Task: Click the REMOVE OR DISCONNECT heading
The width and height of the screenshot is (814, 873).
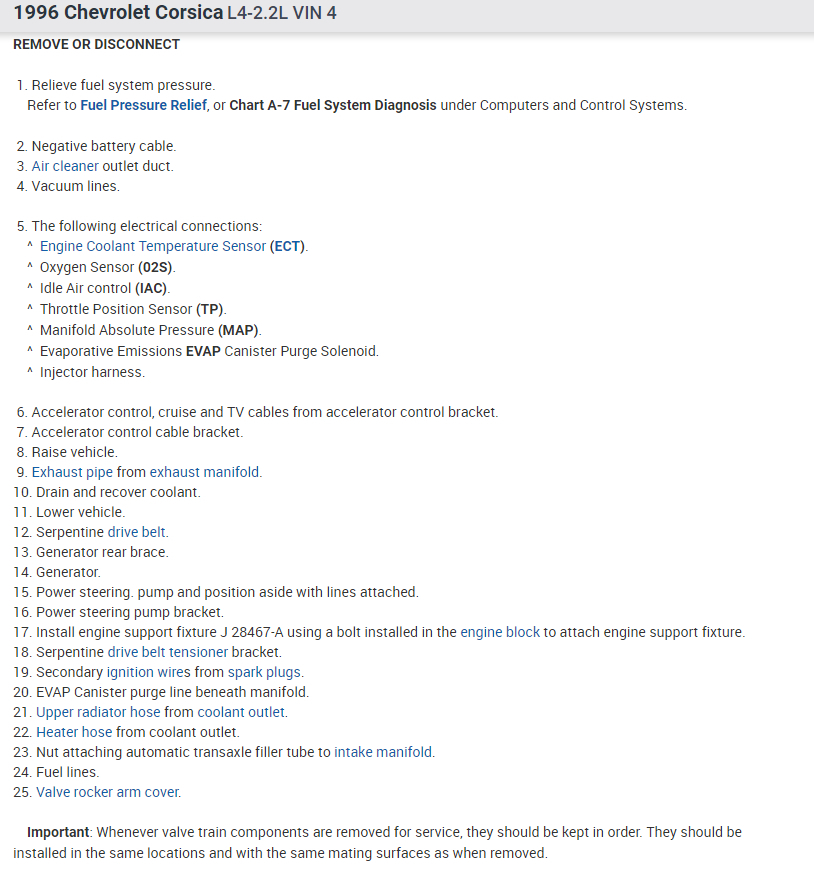Action: tap(96, 44)
